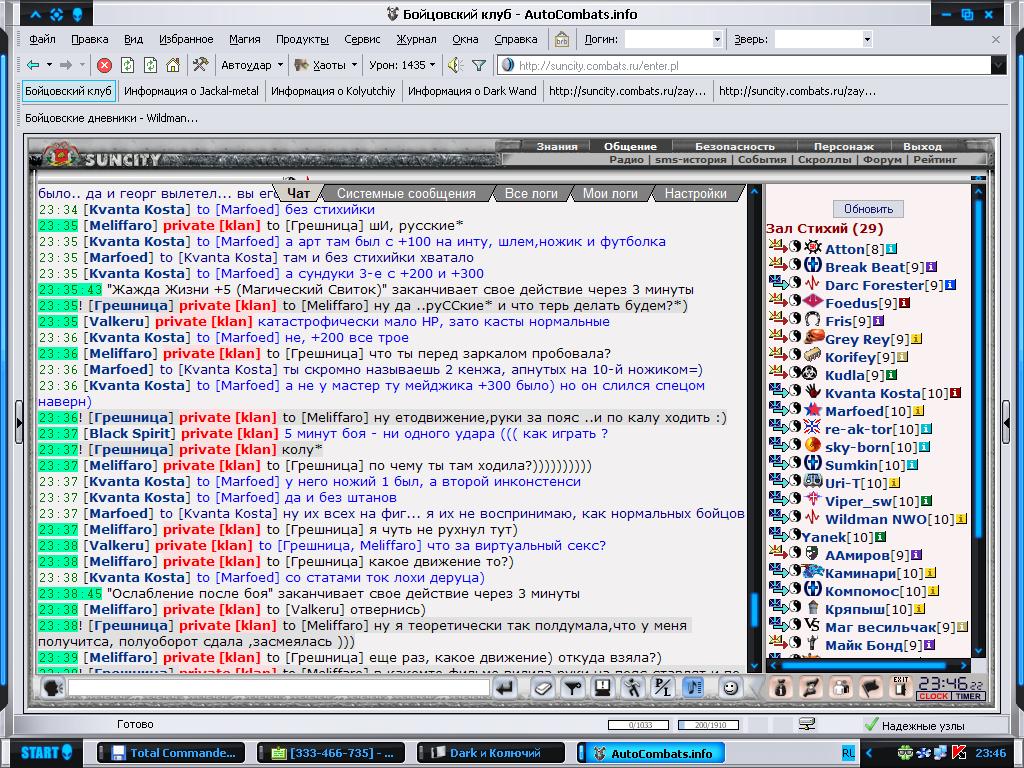This screenshot has width=1024, height=768.
Task: Toggle sound with the speaker icon
Action: click(x=455, y=65)
